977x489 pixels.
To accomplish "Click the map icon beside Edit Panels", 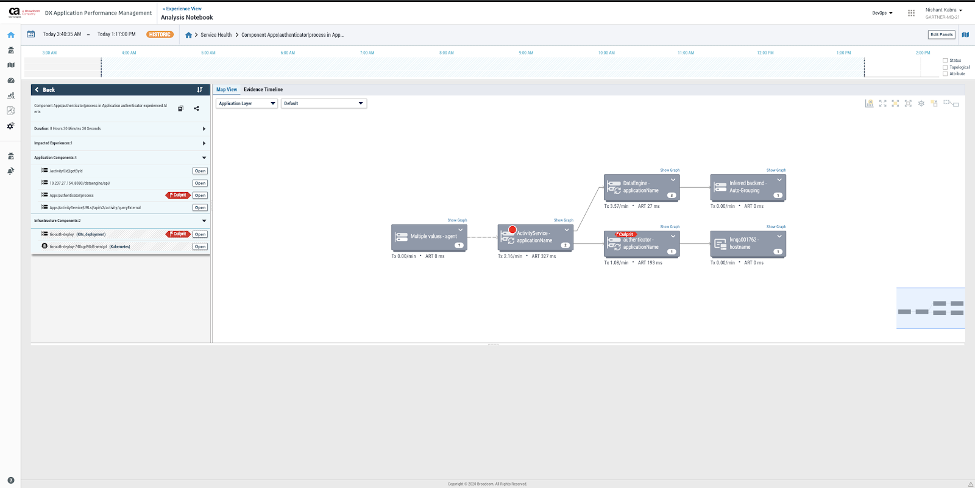I will [965, 34].
